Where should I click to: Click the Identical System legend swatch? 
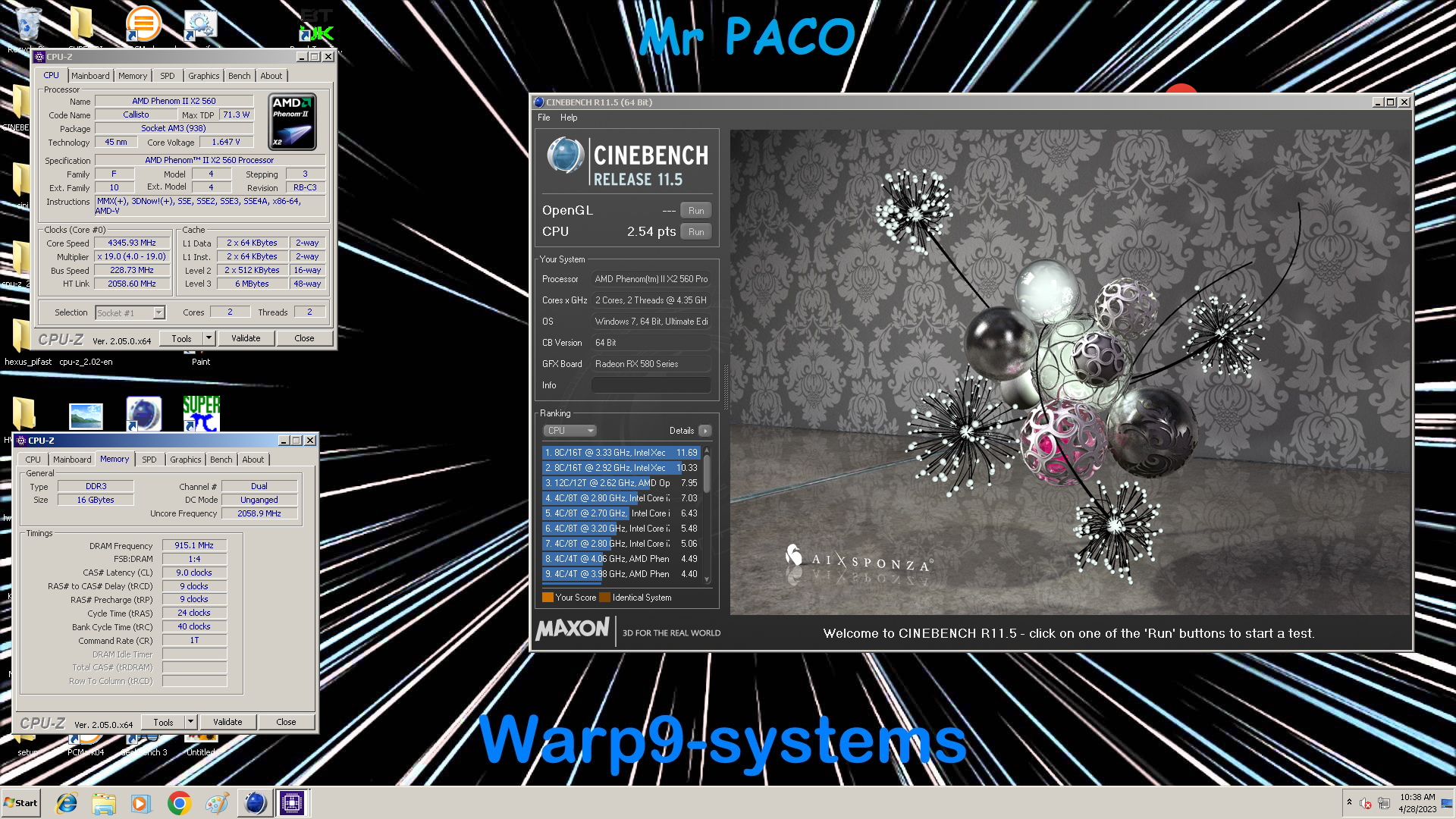click(604, 598)
